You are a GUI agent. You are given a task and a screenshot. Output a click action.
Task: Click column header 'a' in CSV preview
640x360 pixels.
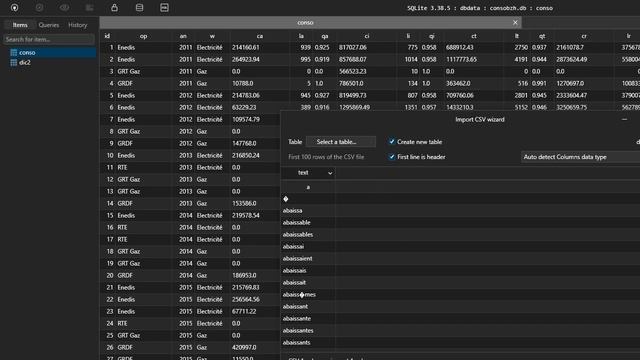click(308, 187)
